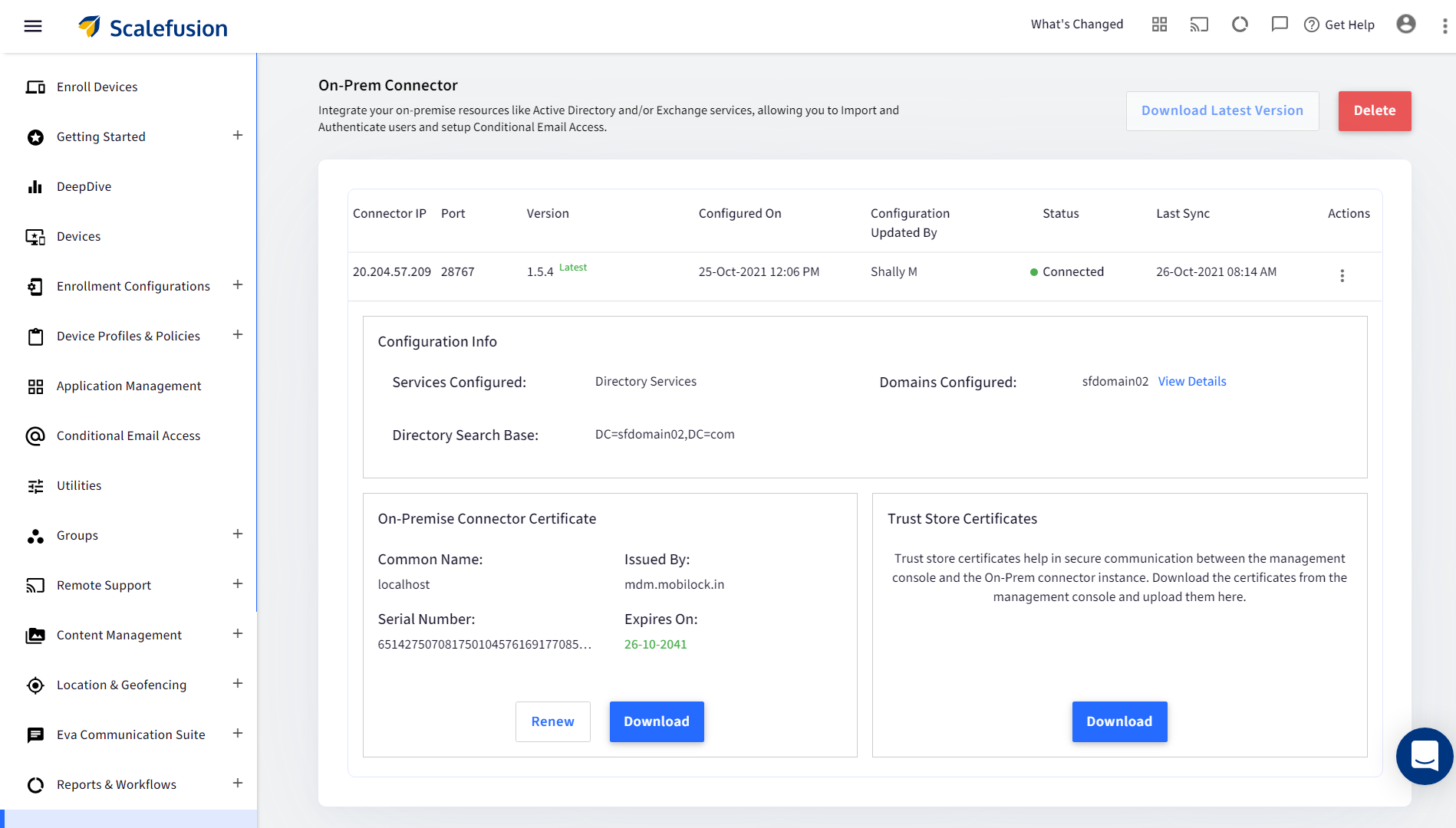Click the Last Sync column header

(1183, 214)
